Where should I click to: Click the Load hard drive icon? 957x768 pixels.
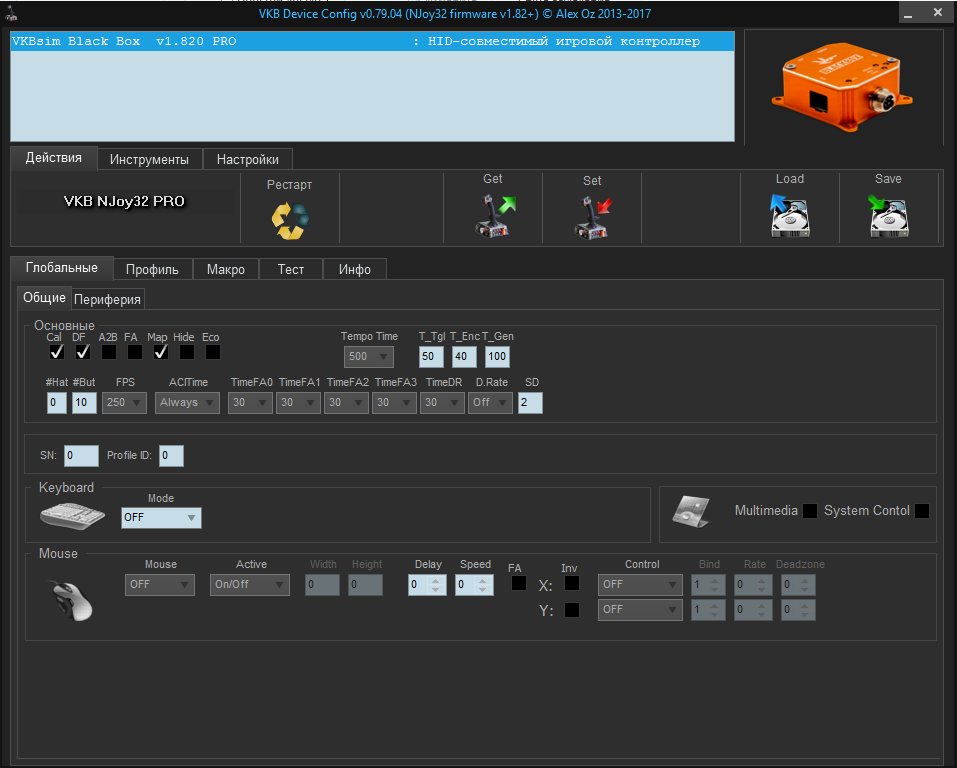point(790,216)
